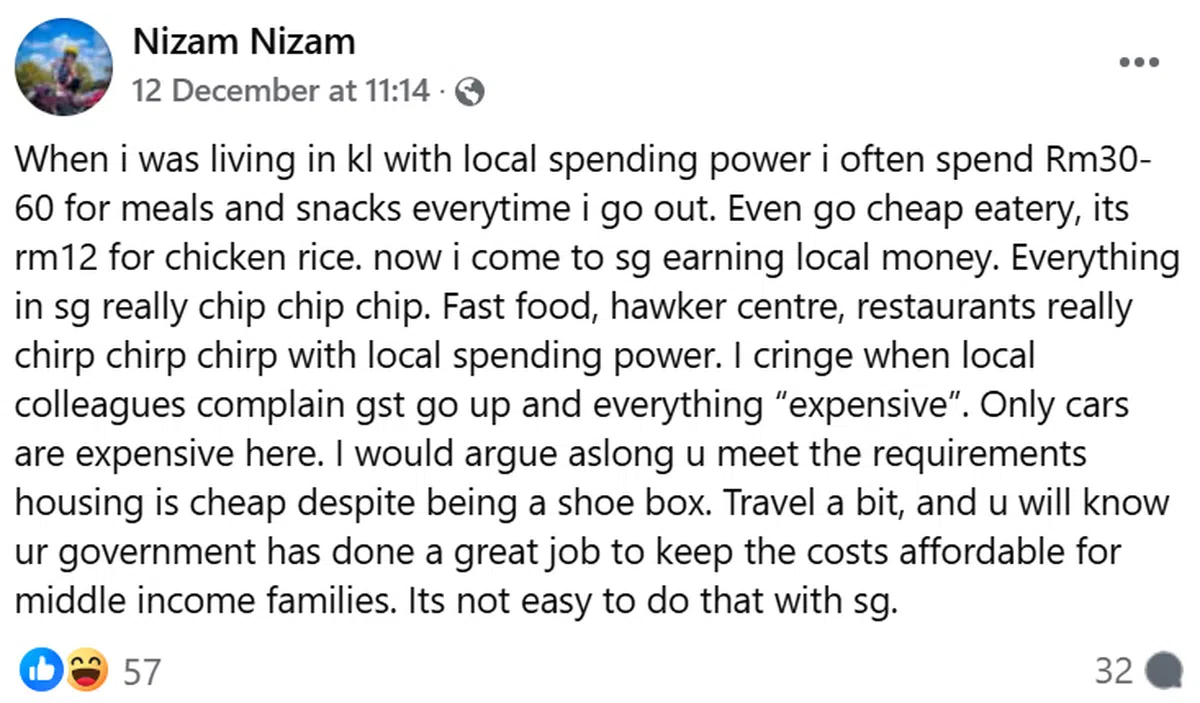Image resolution: width=1200 pixels, height=703 pixels.
Task: Click the laughing Haha reaction emoji
Action: (x=87, y=669)
